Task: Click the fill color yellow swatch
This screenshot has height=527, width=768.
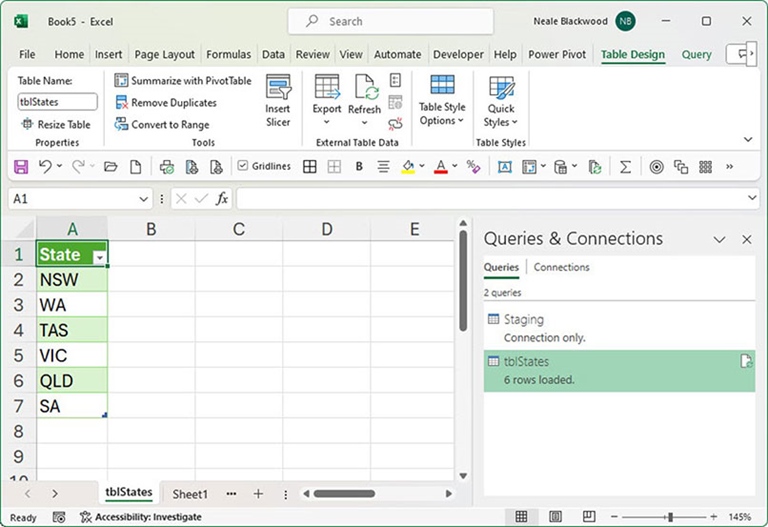Action: (x=408, y=167)
